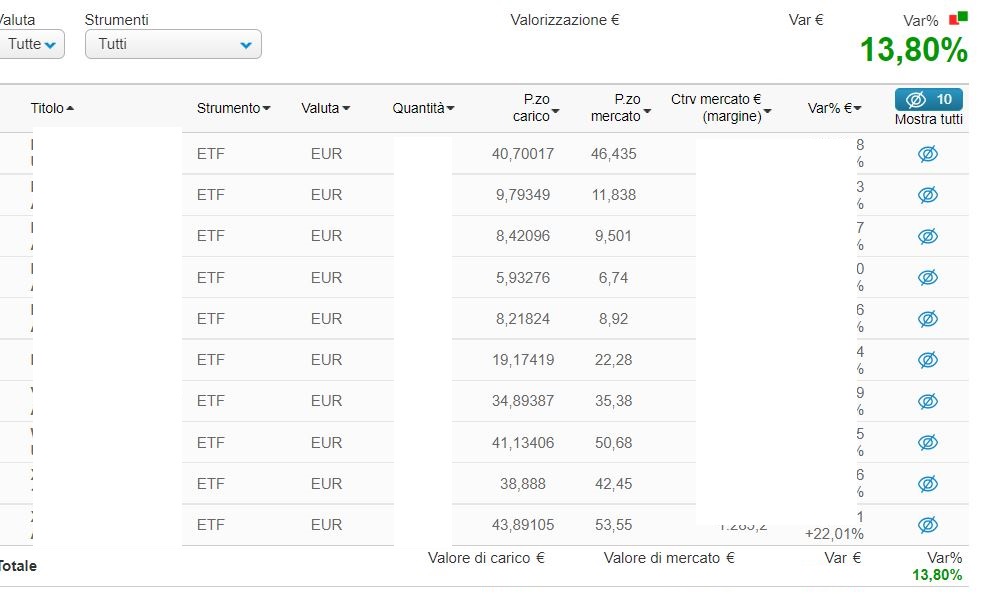The height and width of the screenshot is (594, 983).
Task: Hide the row with market price 11,838
Action: pos(928,195)
